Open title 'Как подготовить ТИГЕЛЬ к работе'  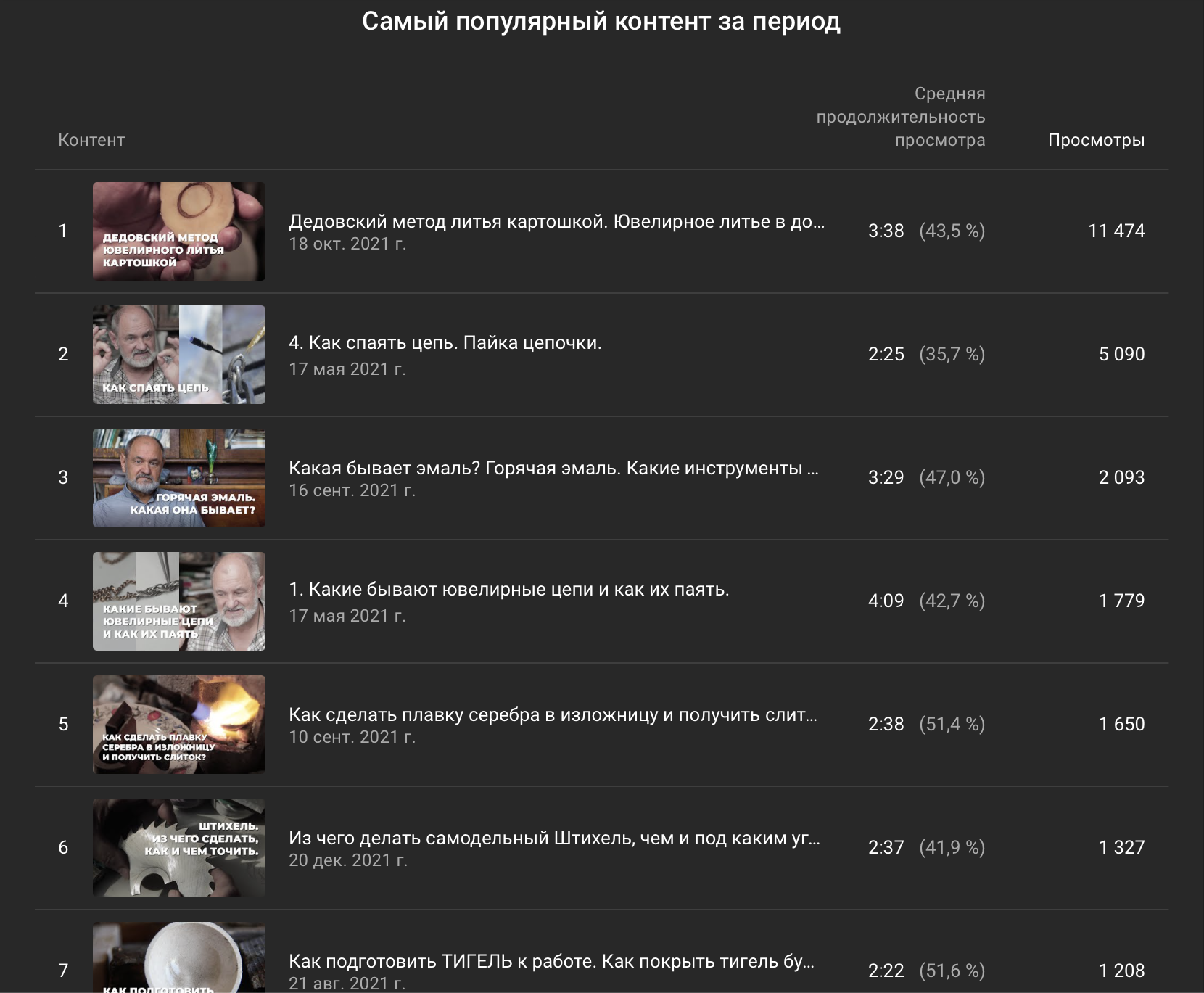point(551,961)
